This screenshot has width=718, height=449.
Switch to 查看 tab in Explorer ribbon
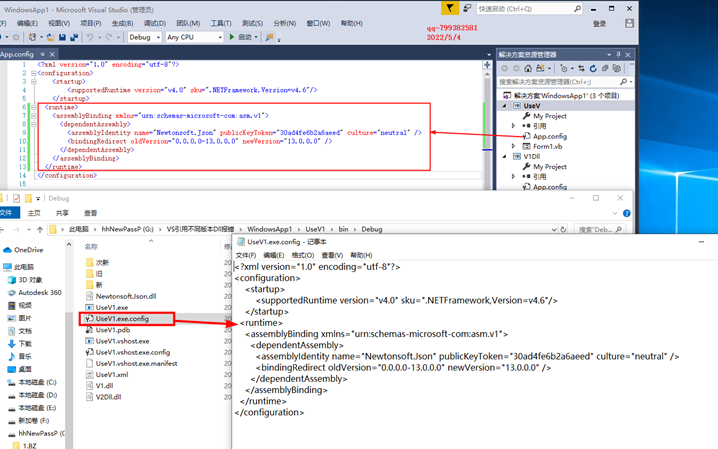tap(91, 213)
